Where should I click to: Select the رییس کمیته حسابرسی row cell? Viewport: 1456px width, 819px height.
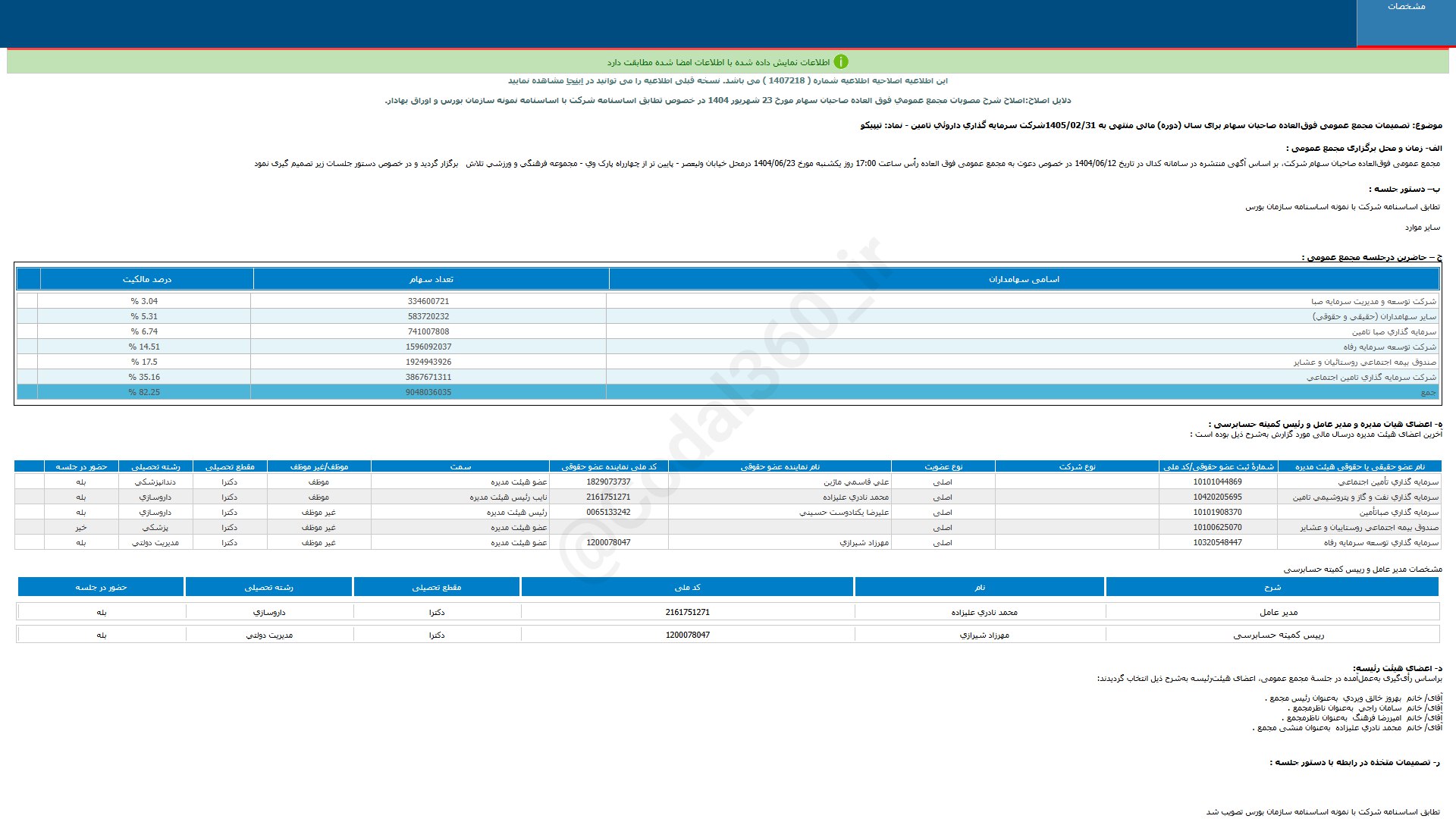1278,635
